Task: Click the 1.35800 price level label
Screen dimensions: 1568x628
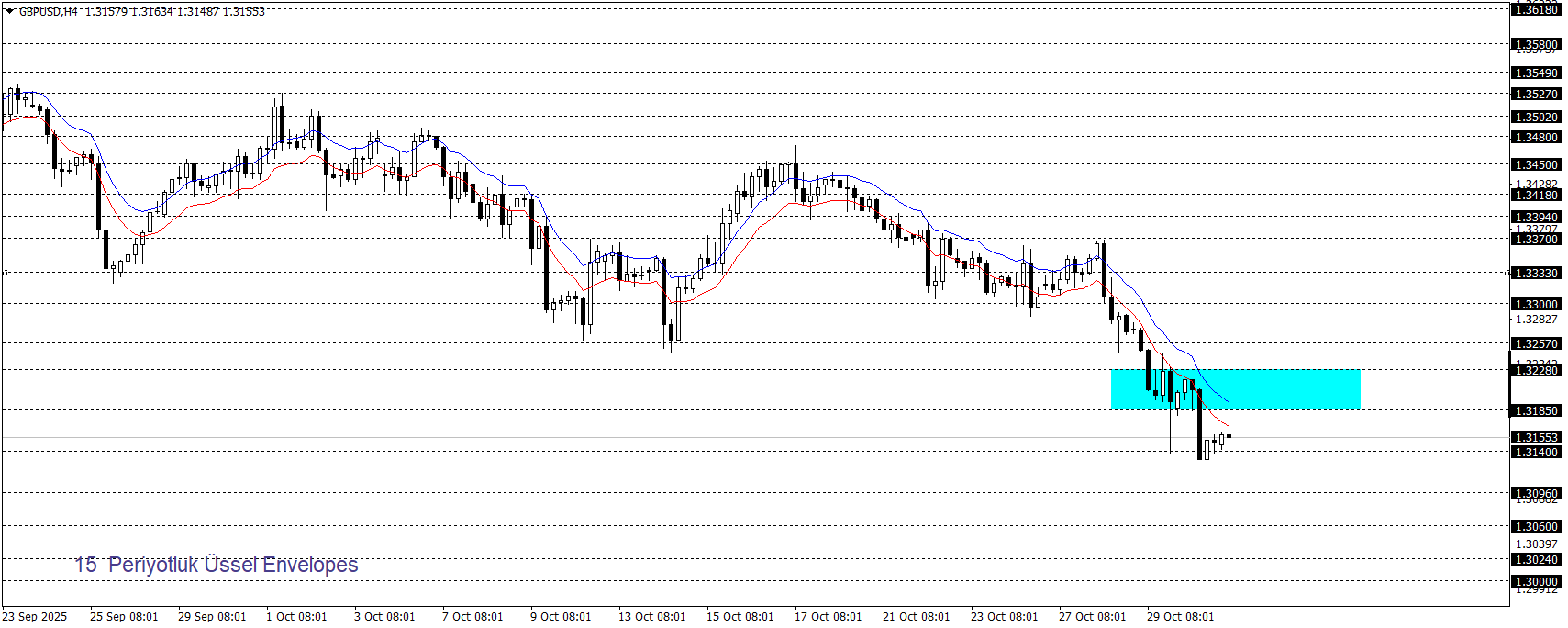Action: pyautogui.click(x=1535, y=44)
